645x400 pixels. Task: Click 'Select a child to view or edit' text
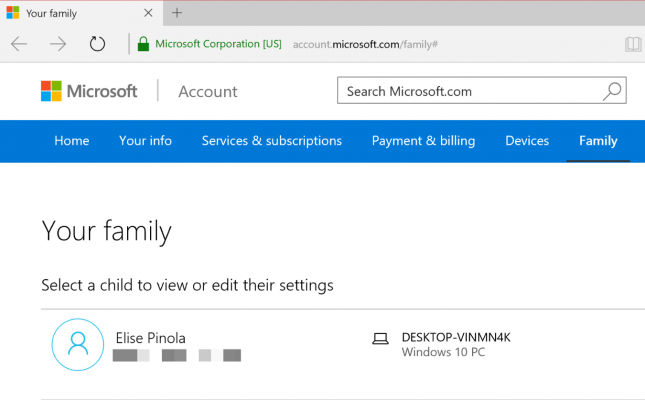point(187,285)
